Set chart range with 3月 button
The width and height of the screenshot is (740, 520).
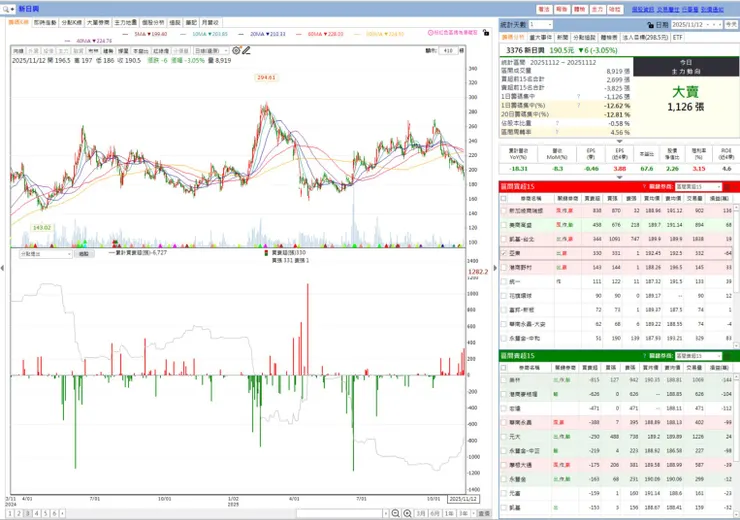[420, 513]
